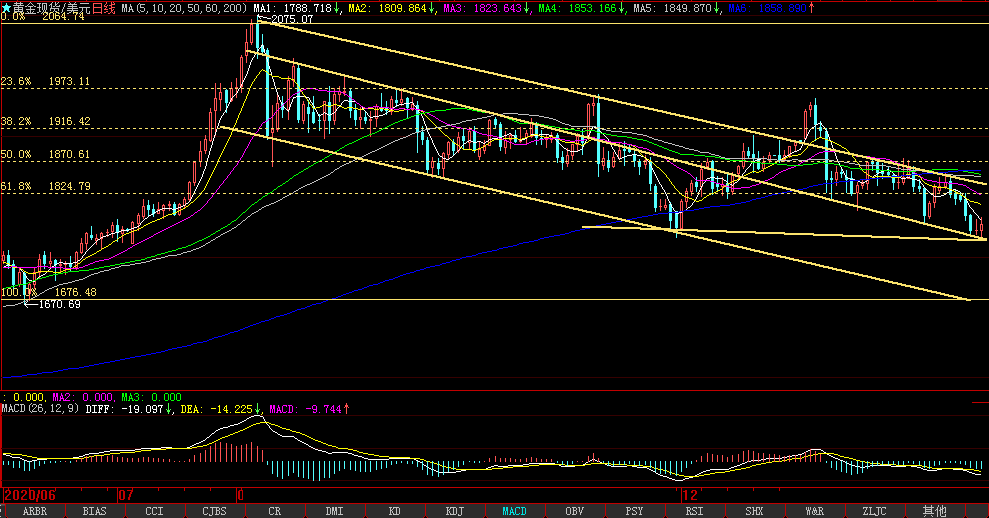Select the green MA4: 1853.166 value

coord(582,8)
